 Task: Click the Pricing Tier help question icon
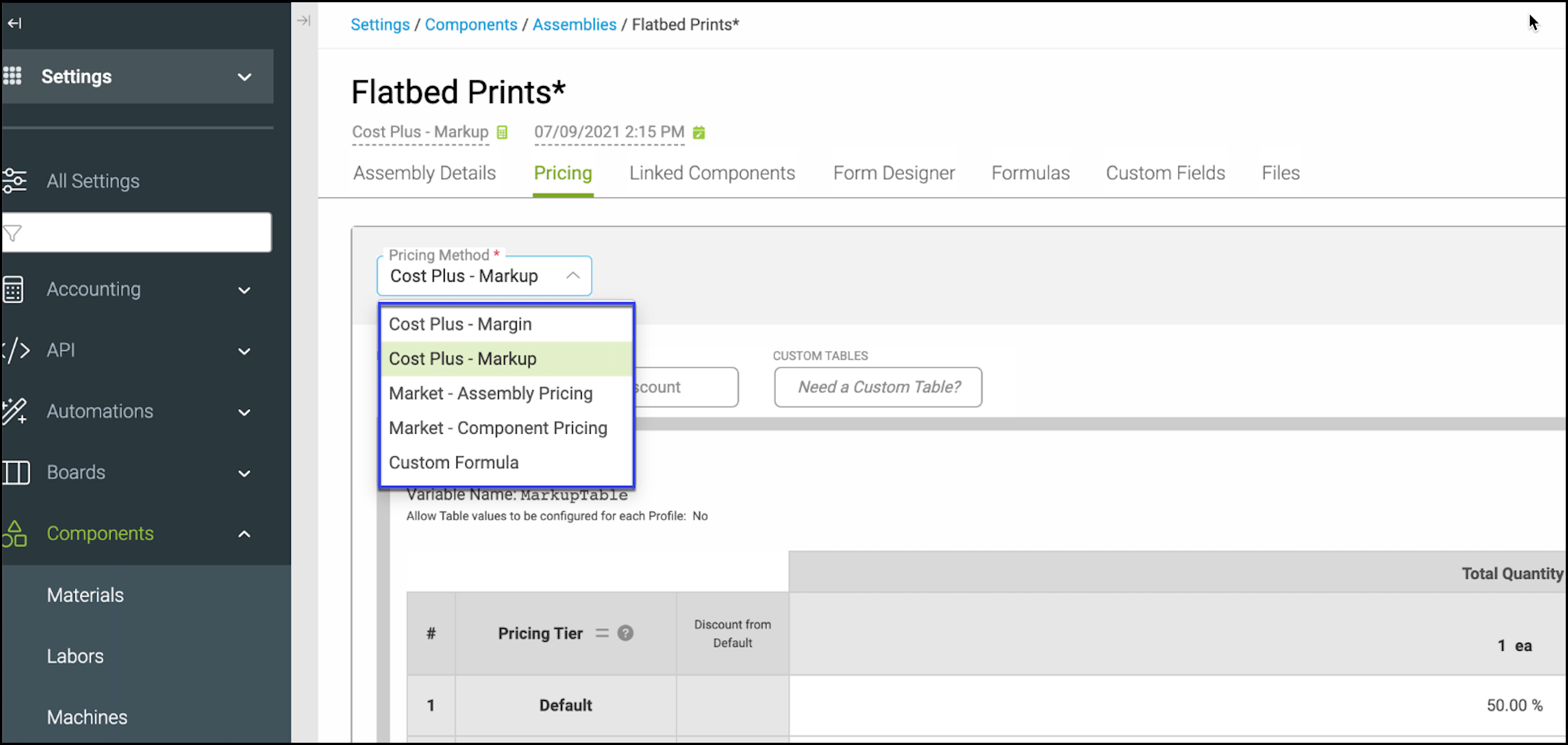click(x=625, y=633)
